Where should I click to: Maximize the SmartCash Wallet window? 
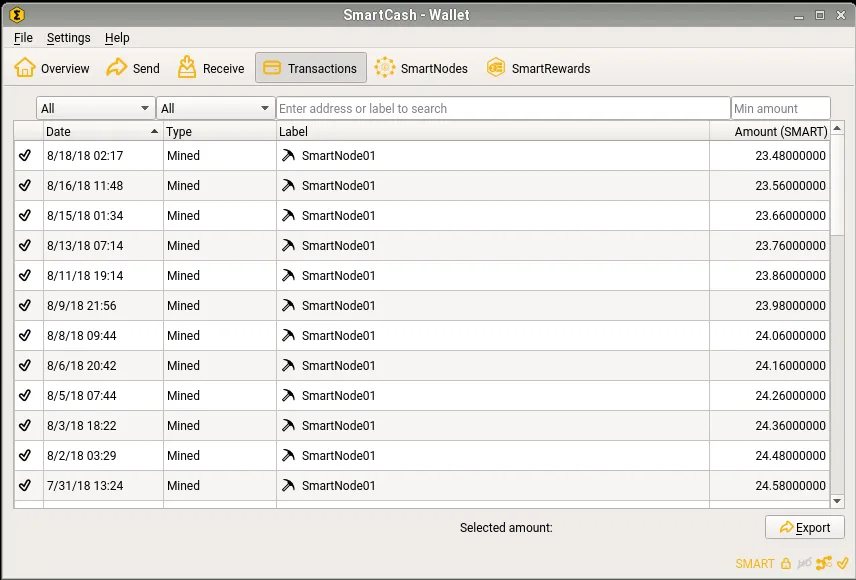click(819, 15)
